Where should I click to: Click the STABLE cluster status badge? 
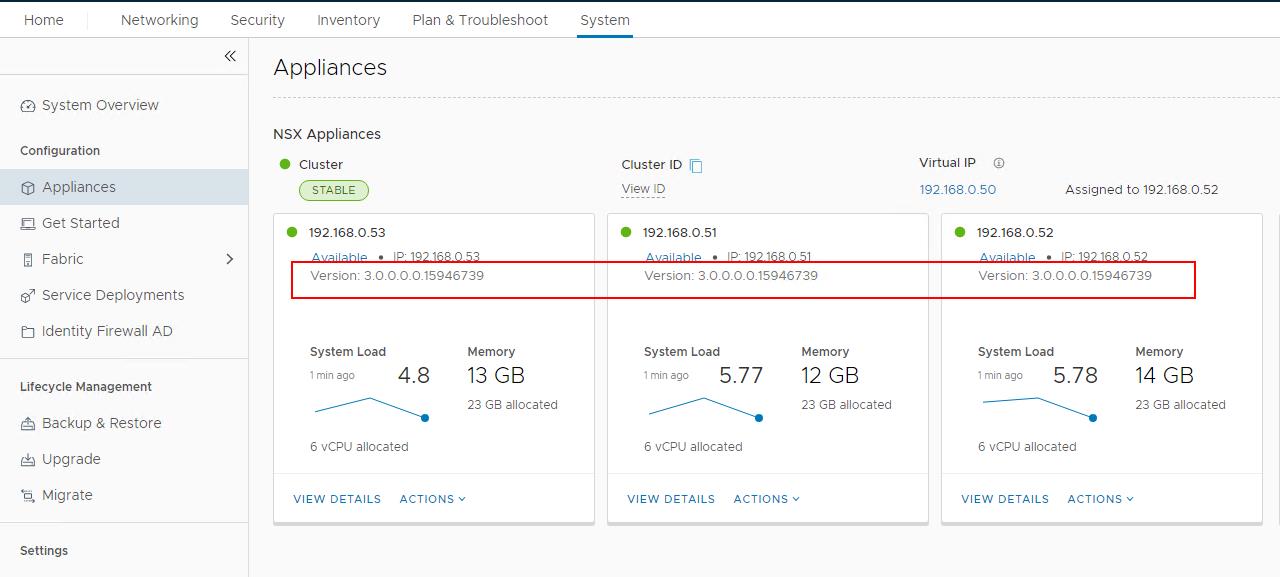334,190
